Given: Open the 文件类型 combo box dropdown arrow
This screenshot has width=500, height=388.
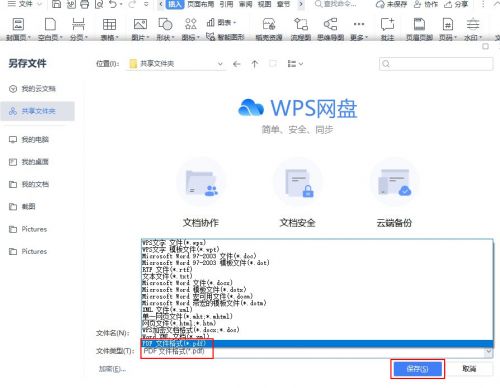Looking at the screenshot, I should [x=489, y=351].
